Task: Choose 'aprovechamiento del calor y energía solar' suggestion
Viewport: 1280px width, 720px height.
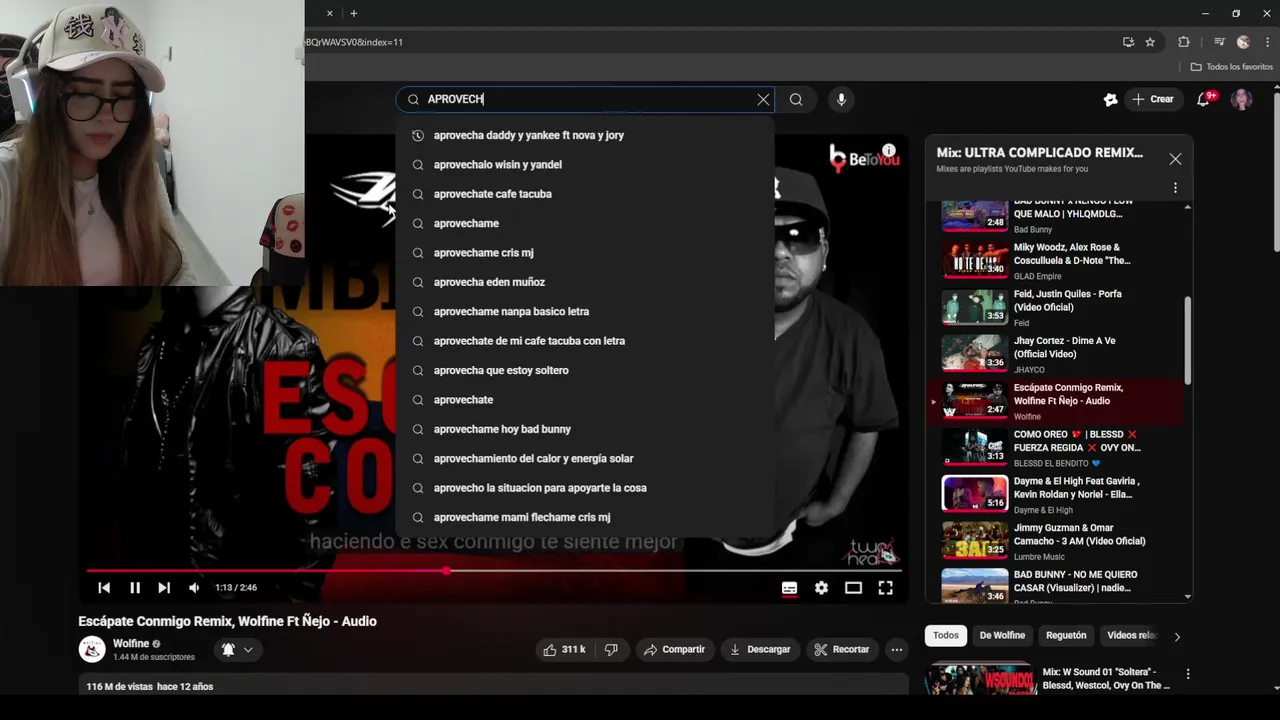Action: pos(585,458)
